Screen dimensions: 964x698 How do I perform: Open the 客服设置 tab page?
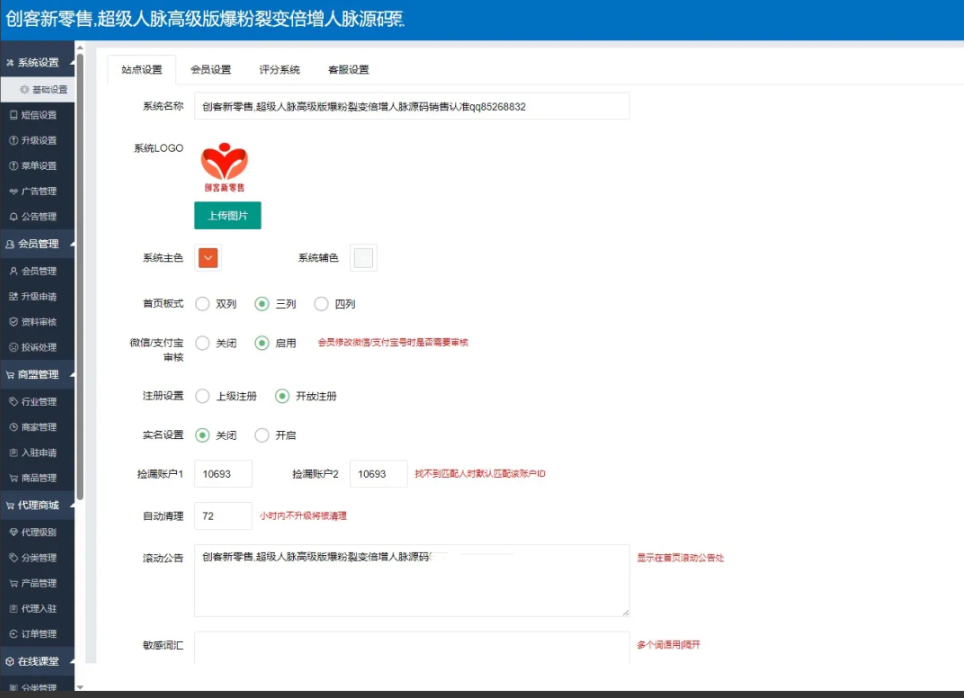tap(350, 70)
